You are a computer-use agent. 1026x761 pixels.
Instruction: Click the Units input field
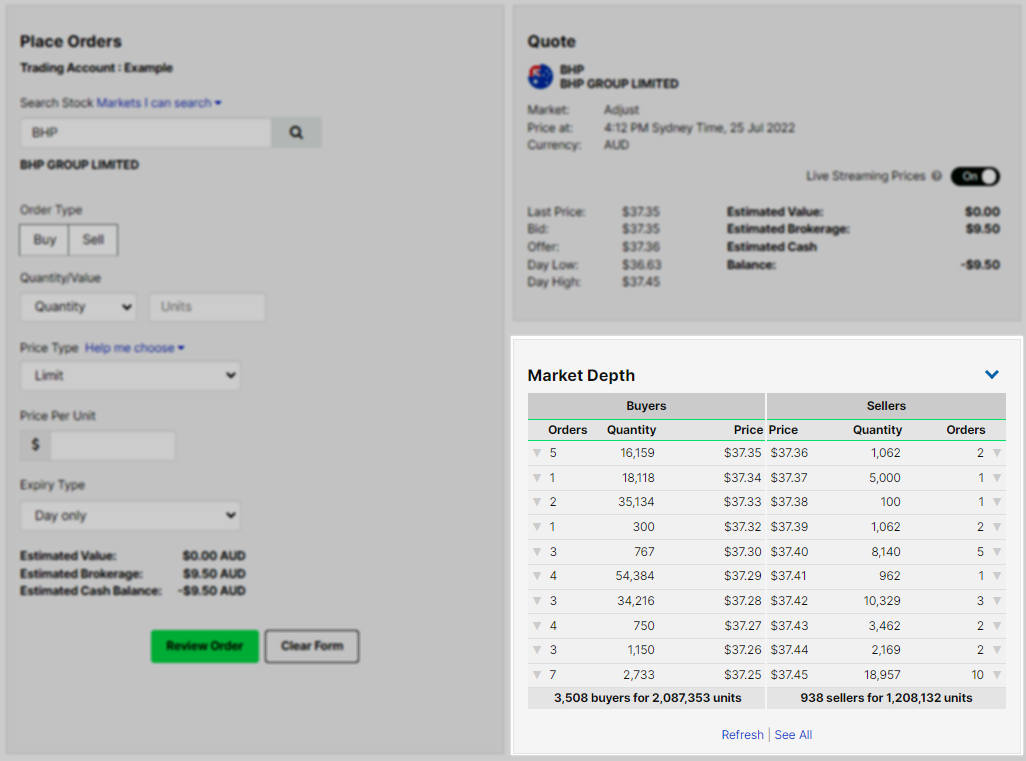pos(207,307)
